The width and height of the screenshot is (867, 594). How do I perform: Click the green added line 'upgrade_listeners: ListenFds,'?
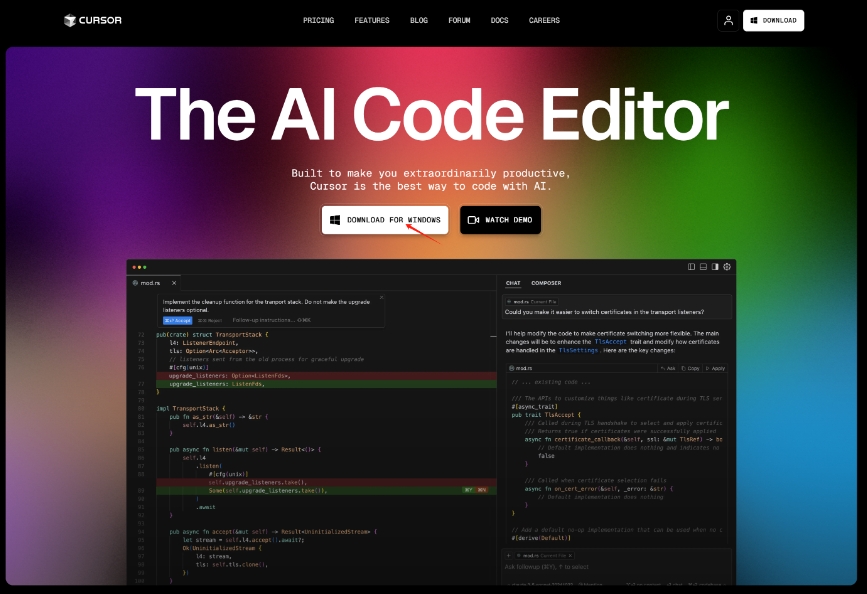[x=326, y=384]
